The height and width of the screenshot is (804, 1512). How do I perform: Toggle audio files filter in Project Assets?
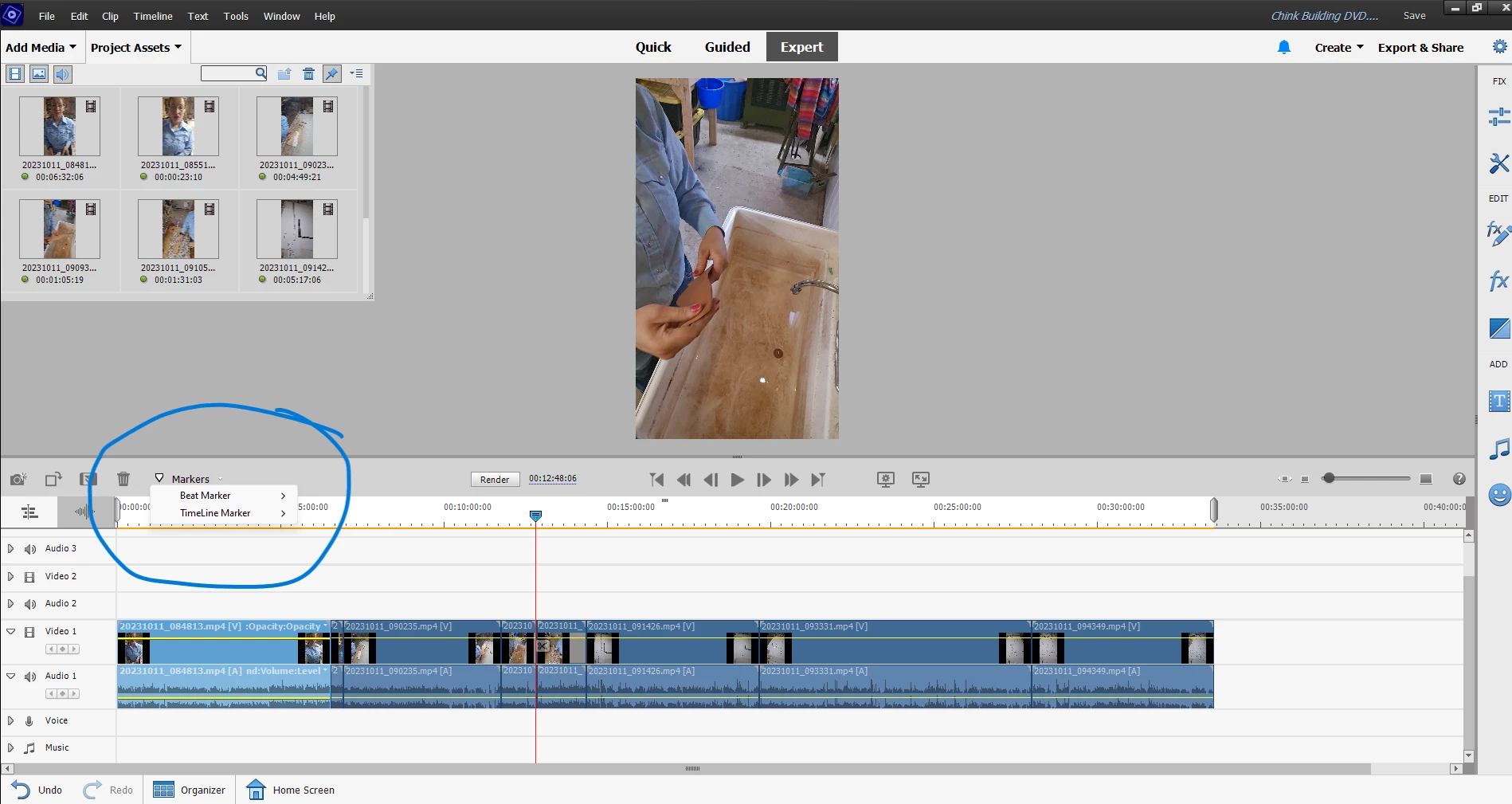63,74
